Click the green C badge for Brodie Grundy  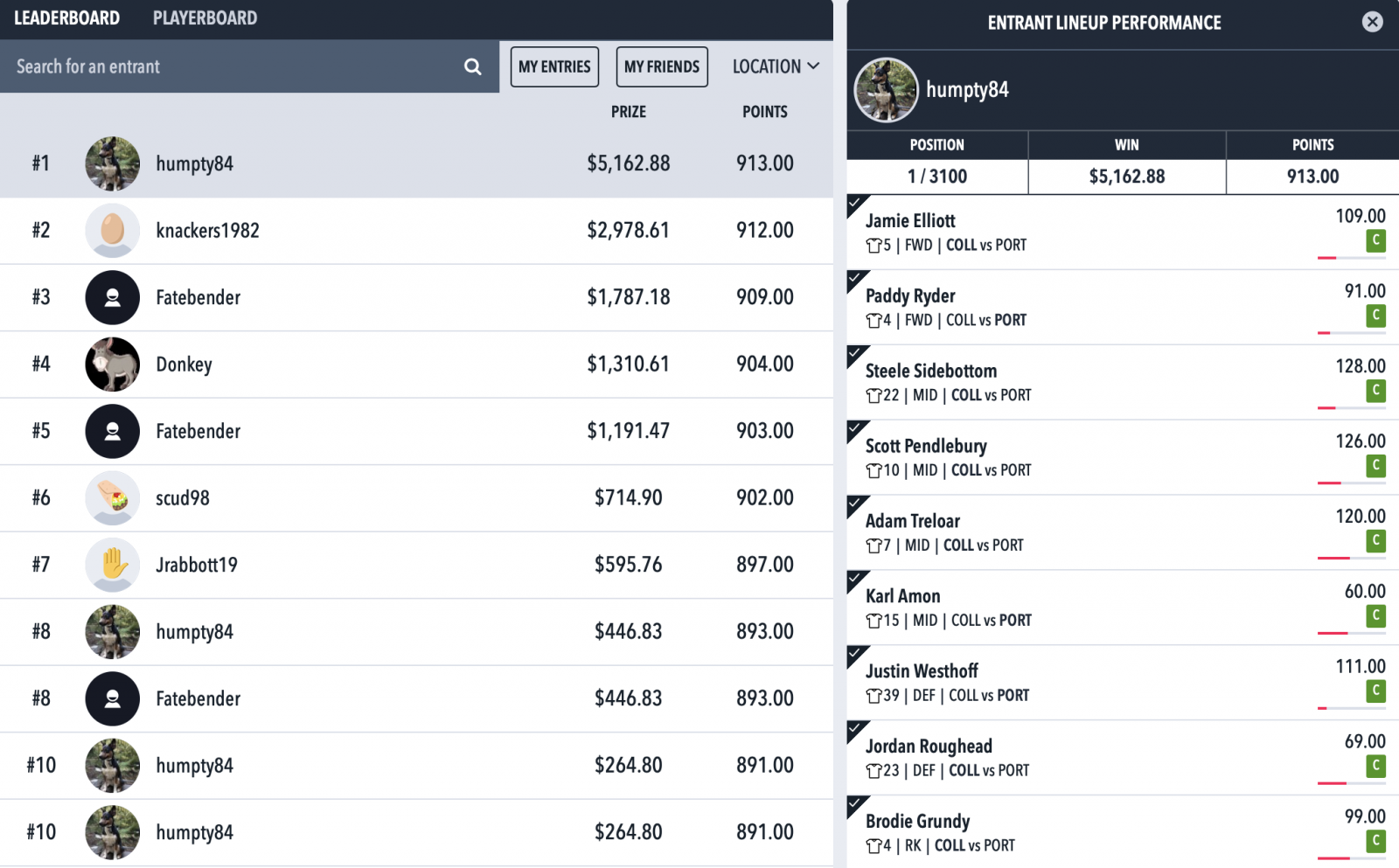pyautogui.click(x=1375, y=842)
